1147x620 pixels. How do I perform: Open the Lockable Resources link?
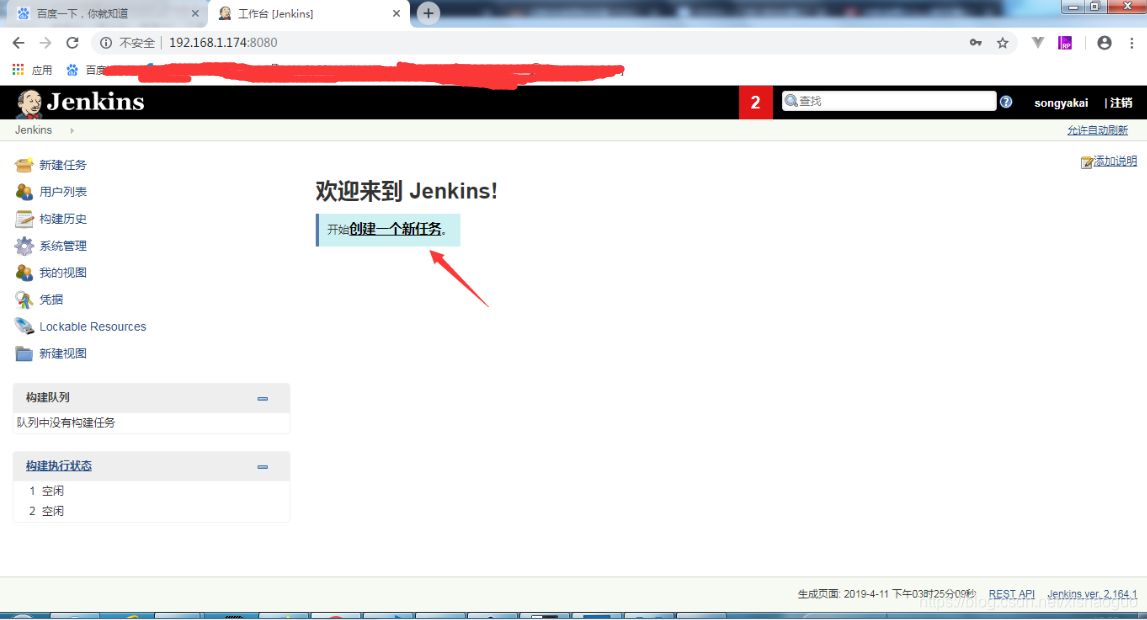pyautogui.click(x=93, y=327)
